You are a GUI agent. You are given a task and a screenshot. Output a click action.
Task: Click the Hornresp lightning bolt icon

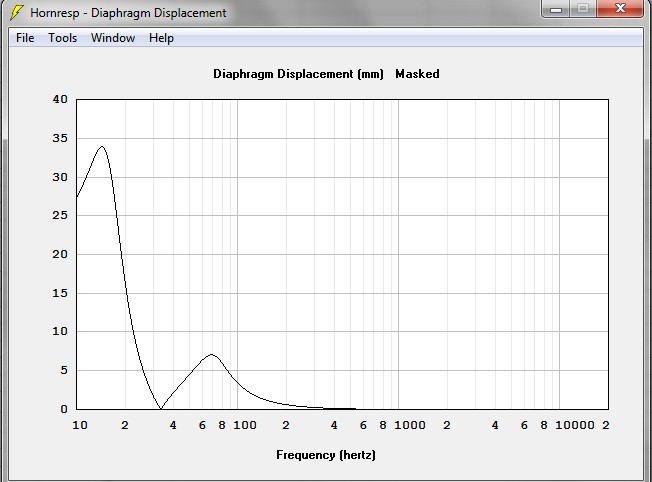coord(16,12)
